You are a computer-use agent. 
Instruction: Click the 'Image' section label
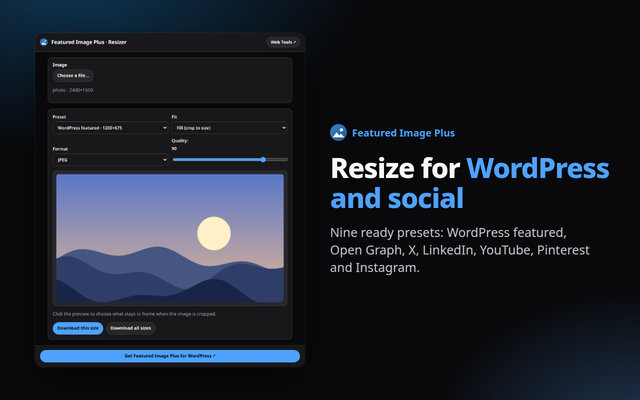click(60, 65)
